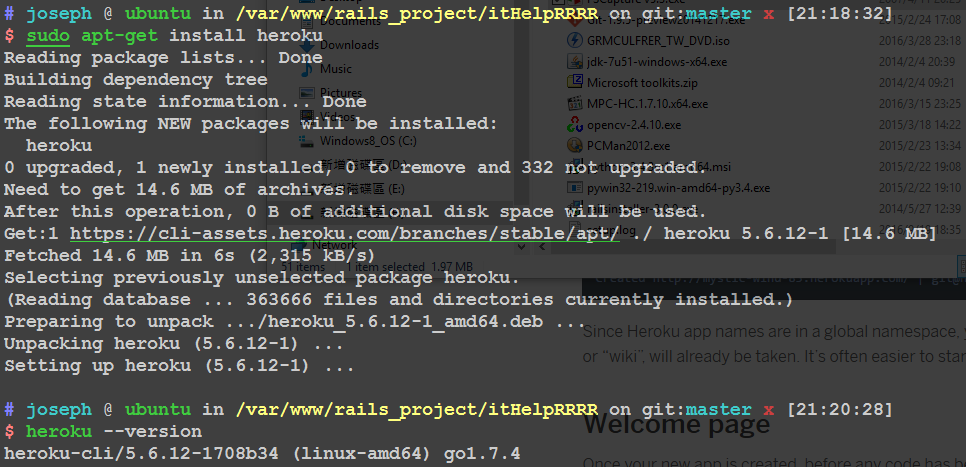Select file jdk-7u51-windows-x64.exe

pyautogui.click(x=657, y=62)
